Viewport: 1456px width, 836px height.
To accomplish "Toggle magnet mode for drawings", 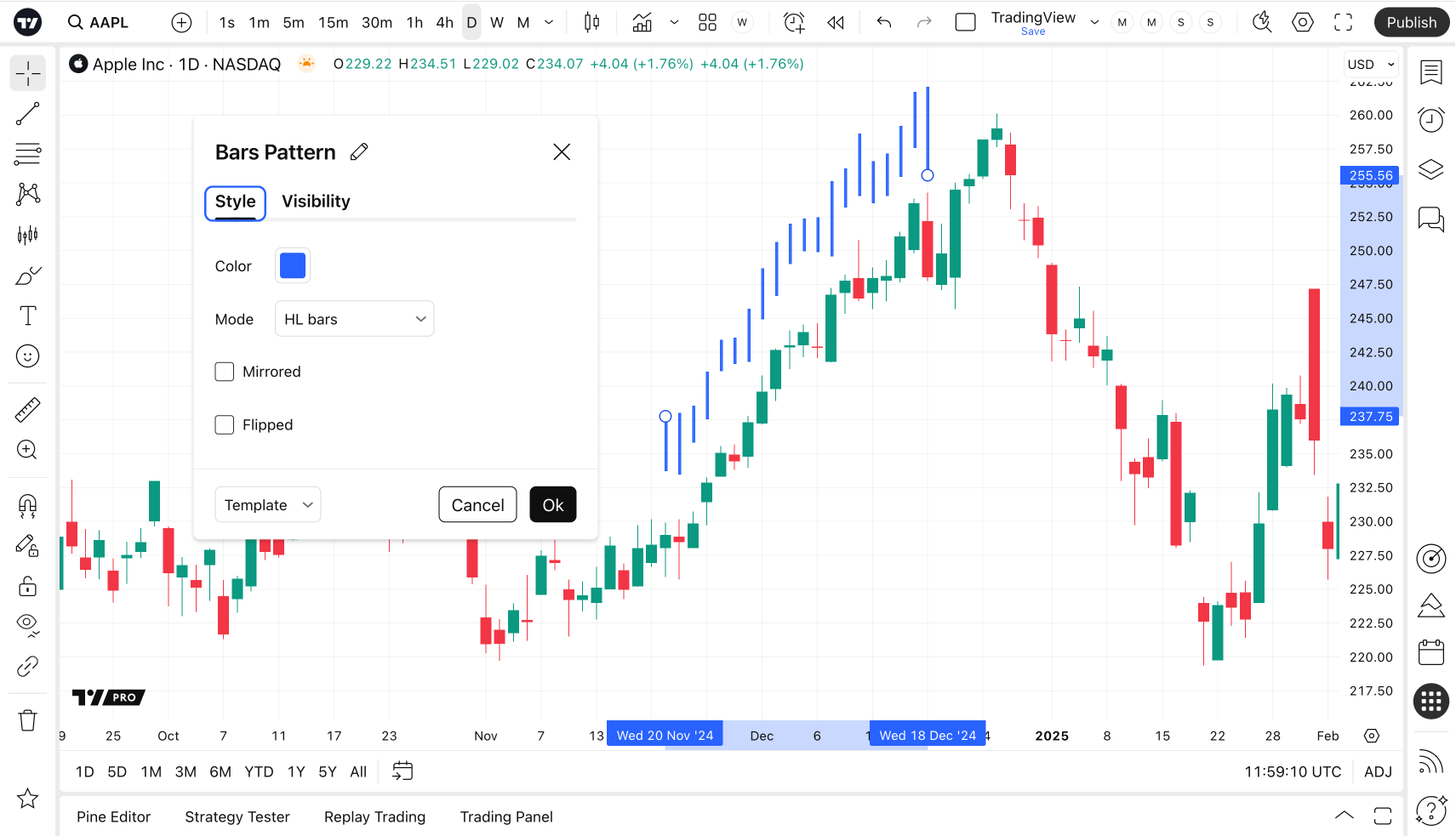I will point(28,506).
